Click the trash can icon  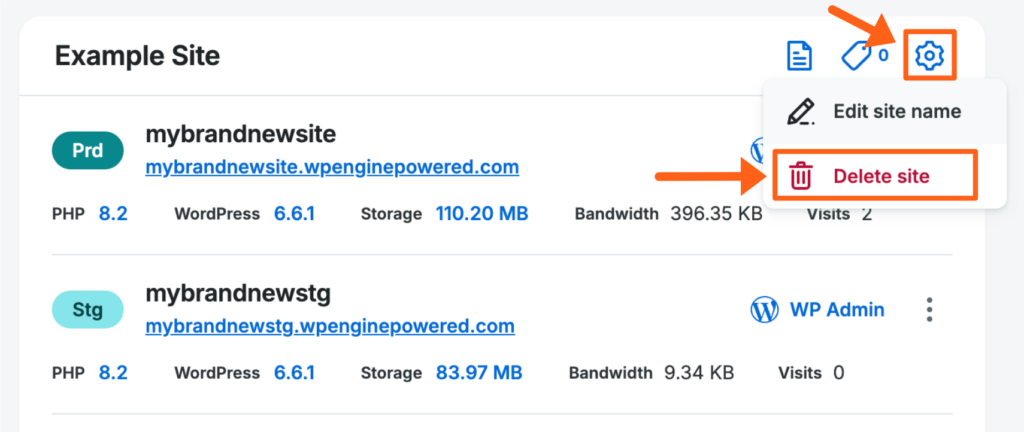(801, 177)
